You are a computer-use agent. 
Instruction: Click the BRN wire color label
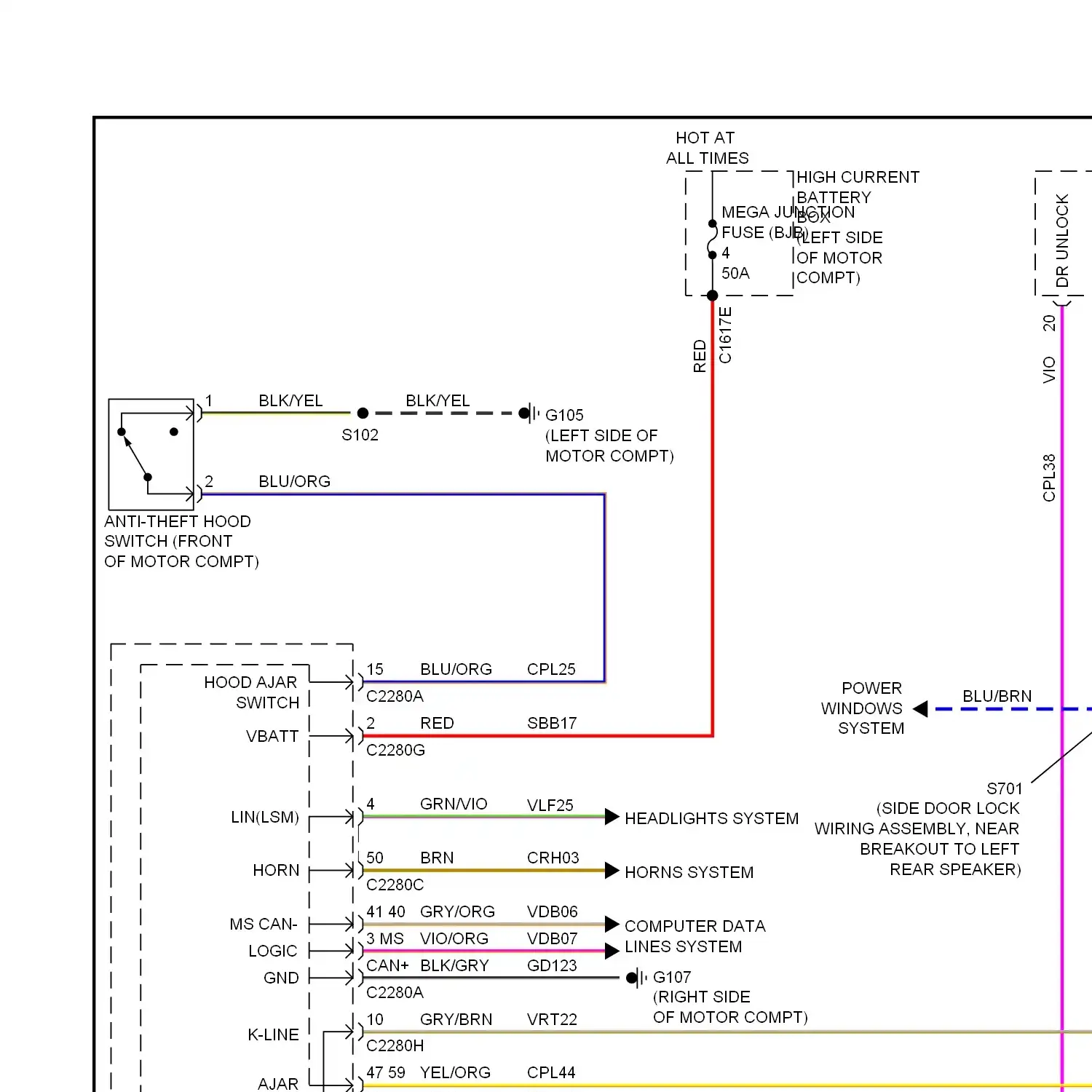(x=437, y=858)
